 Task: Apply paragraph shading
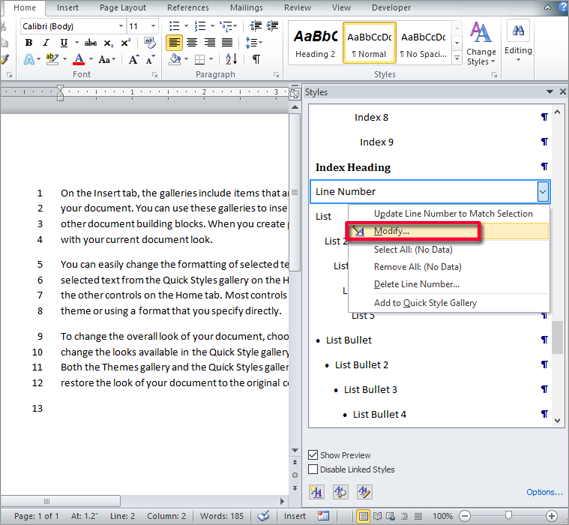tap(175, 59)
